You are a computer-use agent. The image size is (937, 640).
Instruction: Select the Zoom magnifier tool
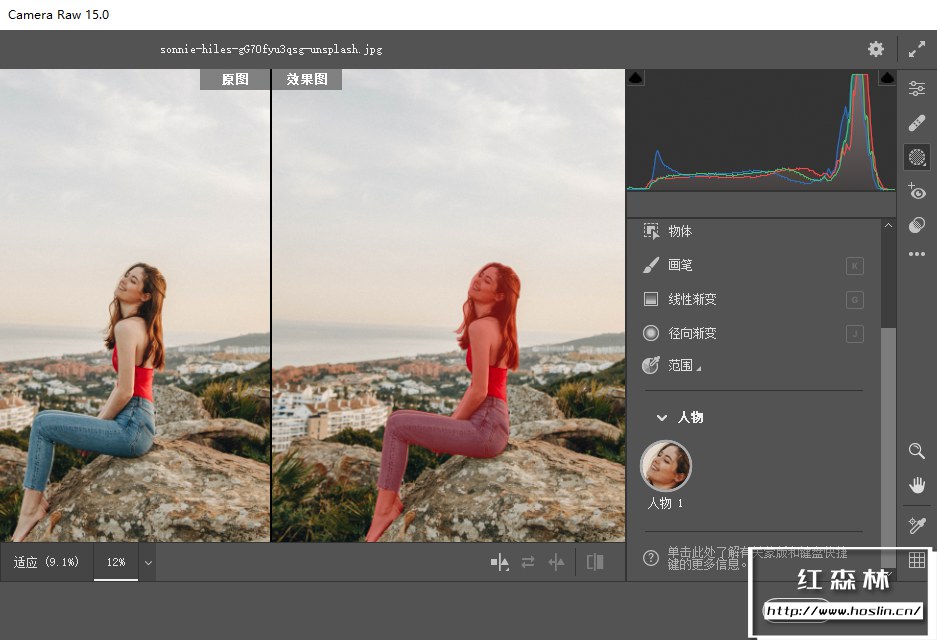click(x=916, y=451)
